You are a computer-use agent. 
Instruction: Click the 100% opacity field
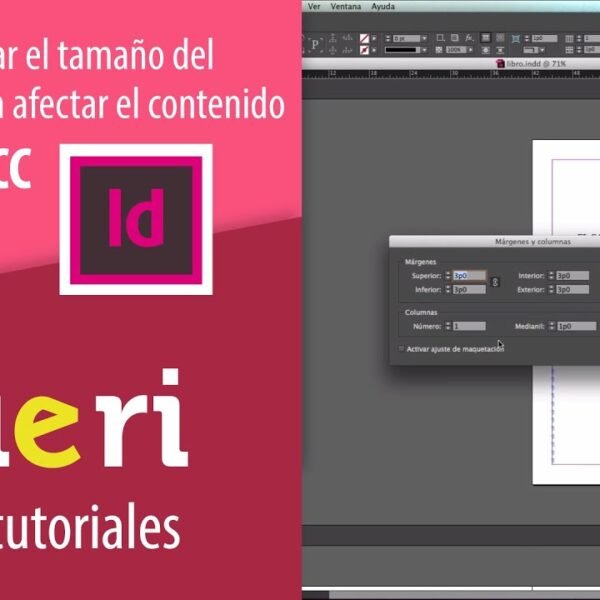point(456,50)
